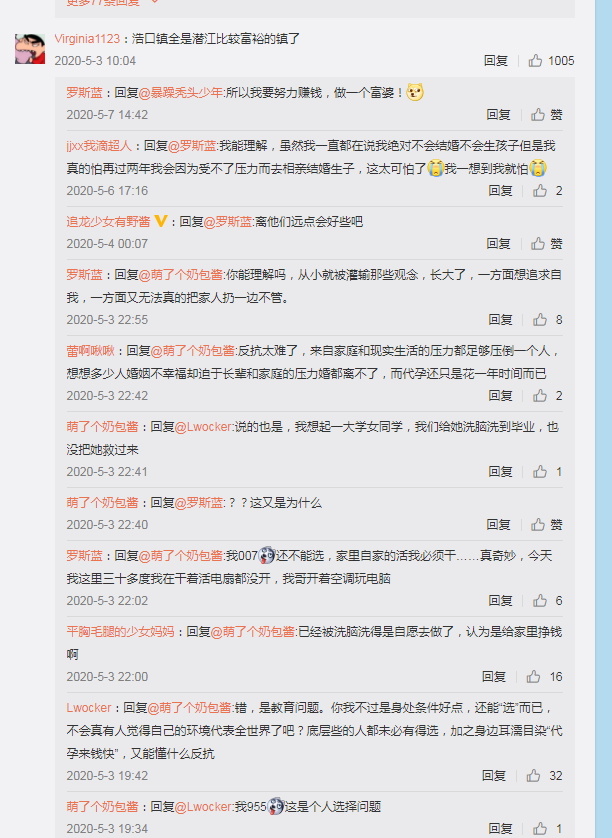Reply to the 2020-5-3 22:42 comment
Image resolution: width=612 pixels, height=838 pixels.
[500, 395]
